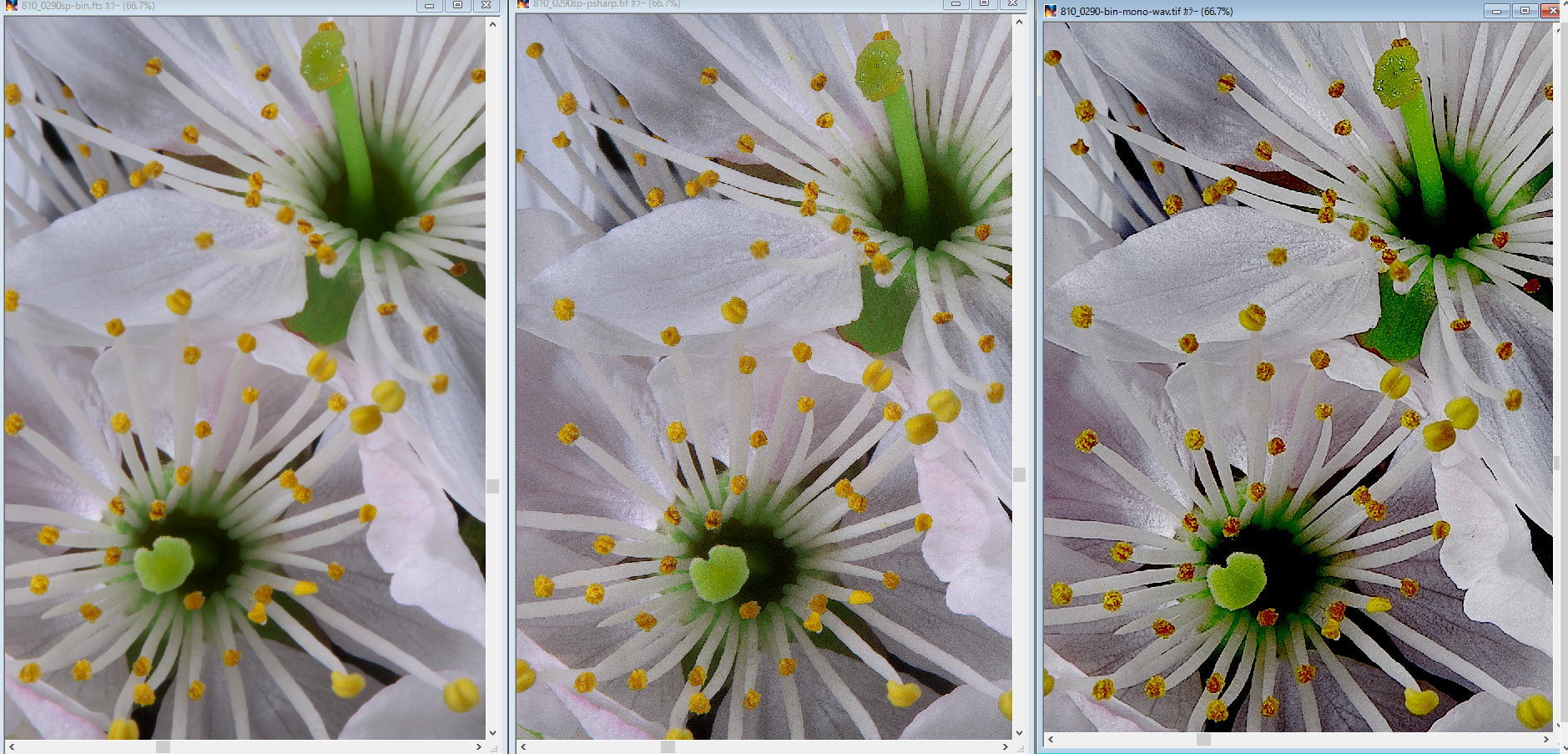Viewport: 1568px width, 754px height.
Task: Maximize the 810_0290-bin-mono-wav.tif window
Action: [1525, 11]
